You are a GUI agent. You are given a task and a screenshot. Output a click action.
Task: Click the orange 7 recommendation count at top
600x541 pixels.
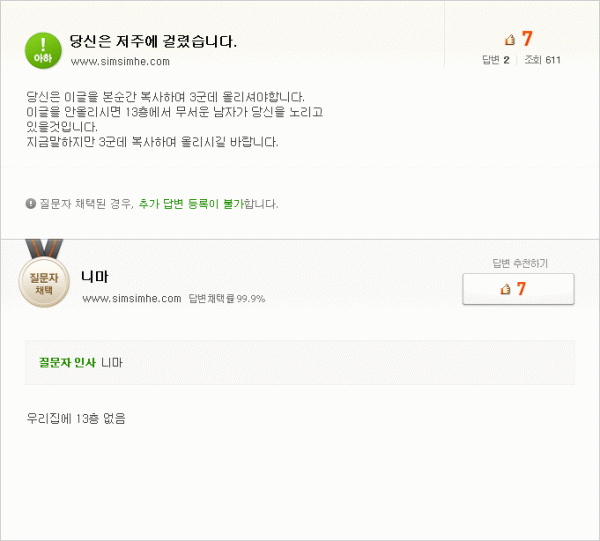(527, 39)
